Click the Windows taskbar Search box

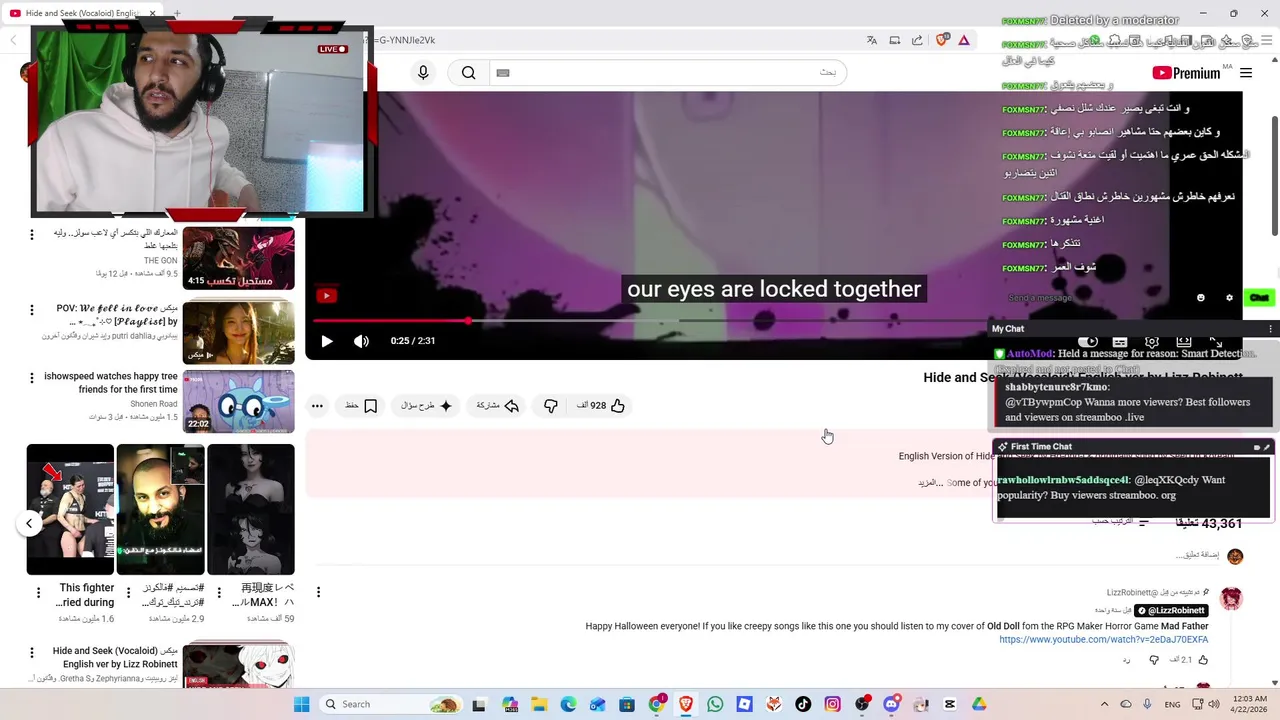pos(391,704)
